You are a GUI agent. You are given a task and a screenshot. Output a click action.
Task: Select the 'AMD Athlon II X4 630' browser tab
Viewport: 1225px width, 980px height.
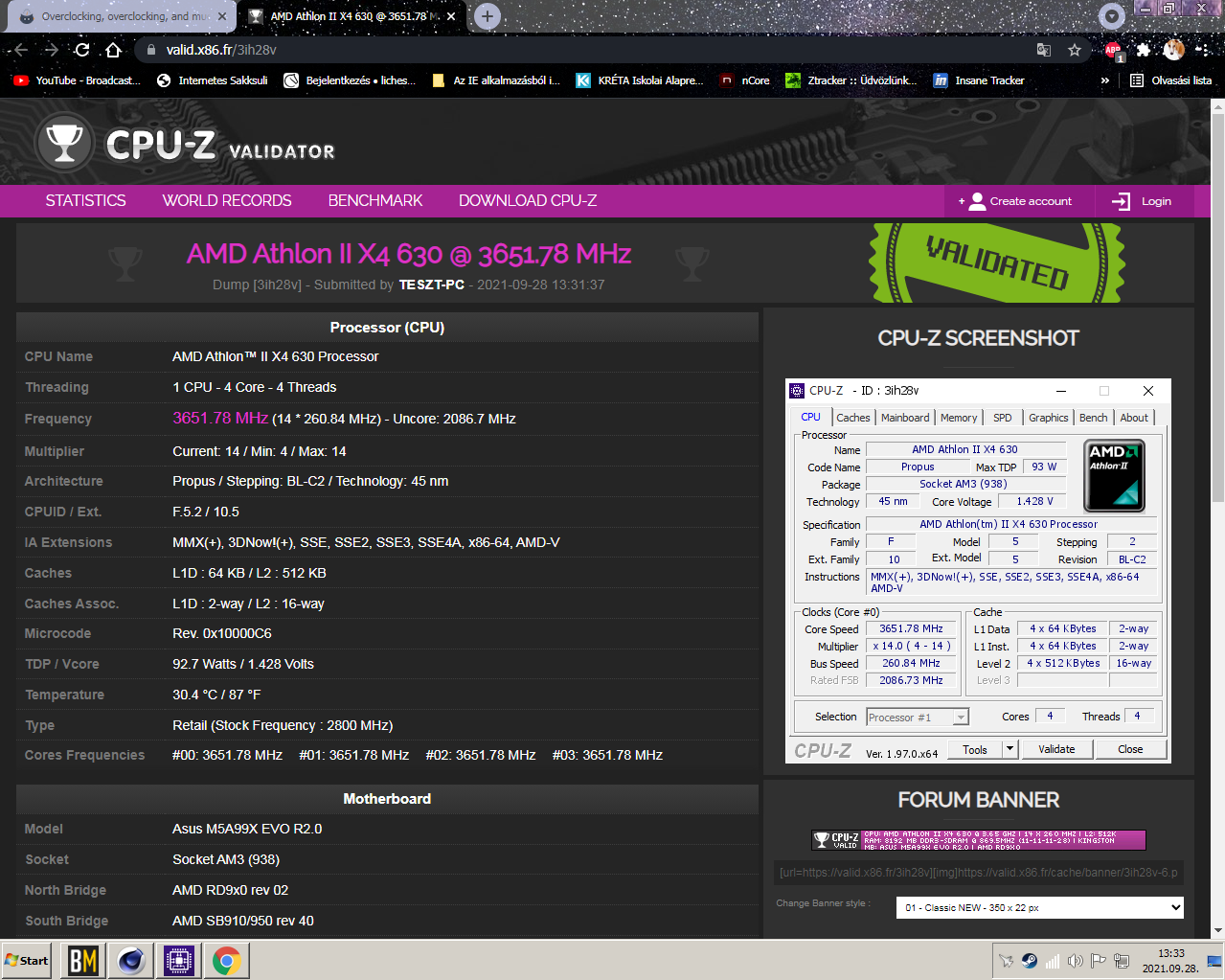pos(351,16)
